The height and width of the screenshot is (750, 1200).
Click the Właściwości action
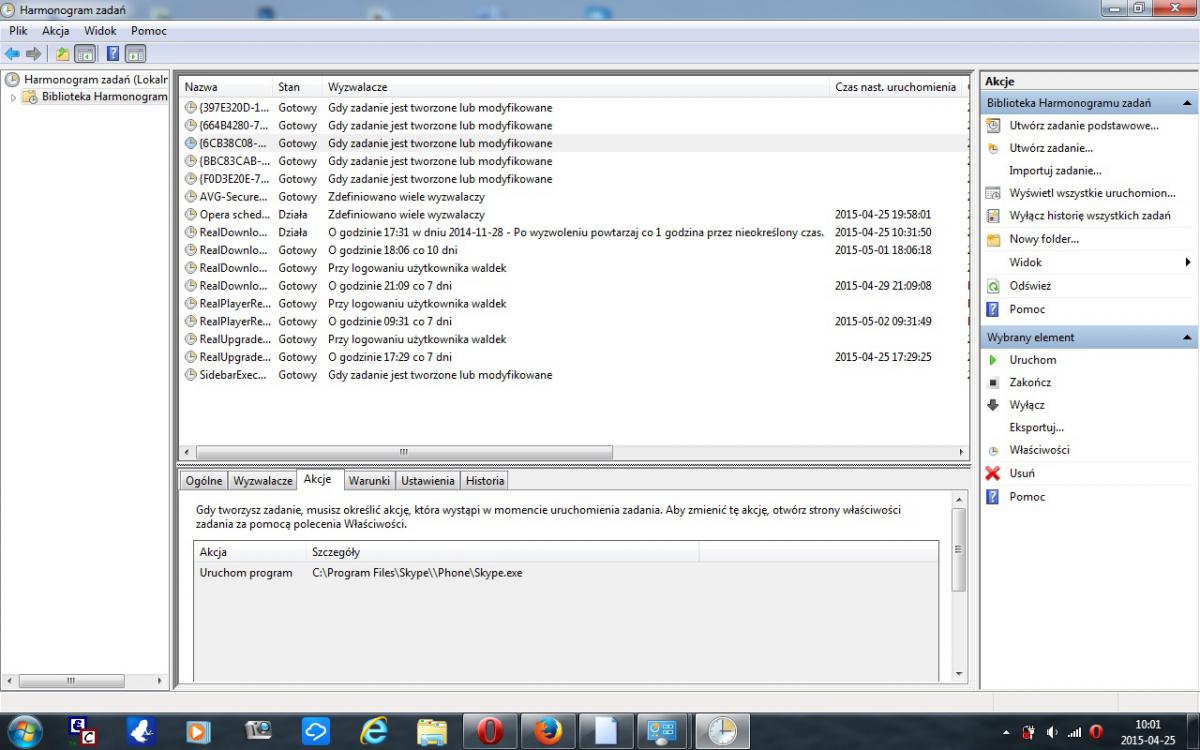(1039, 450)
